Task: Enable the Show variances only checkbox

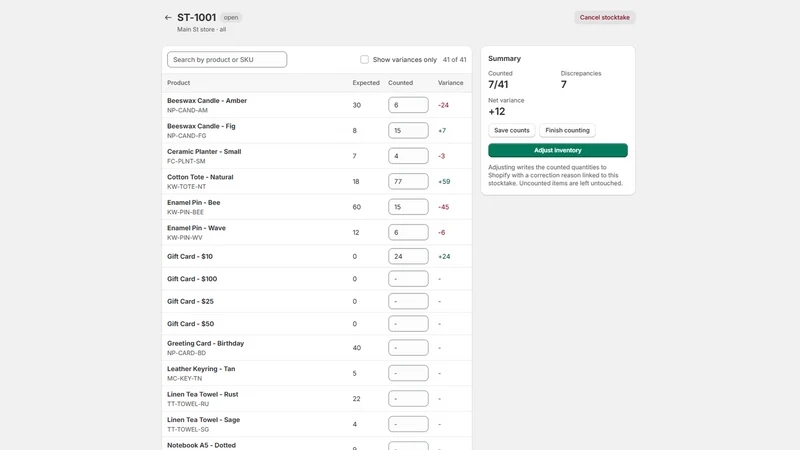Action: click(364, 59)
